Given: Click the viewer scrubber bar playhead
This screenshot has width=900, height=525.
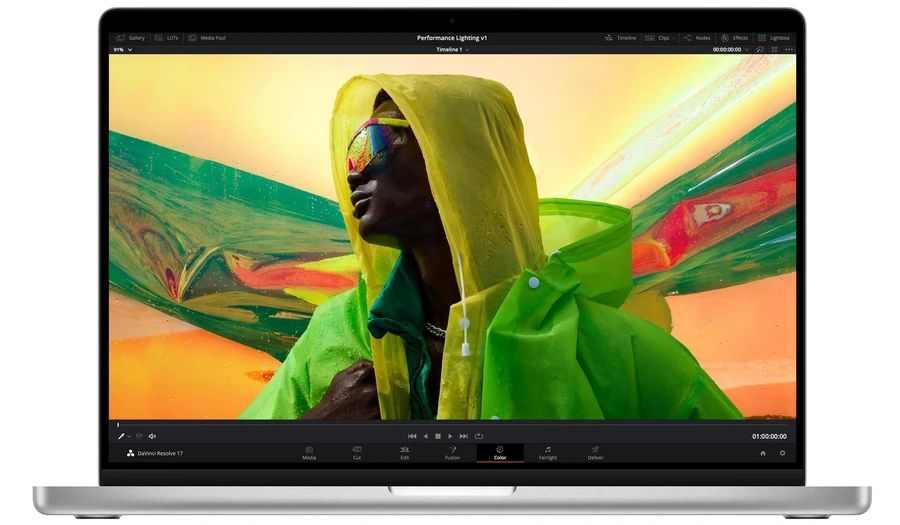Looking at the screenshot, I should tap(118, 425).
